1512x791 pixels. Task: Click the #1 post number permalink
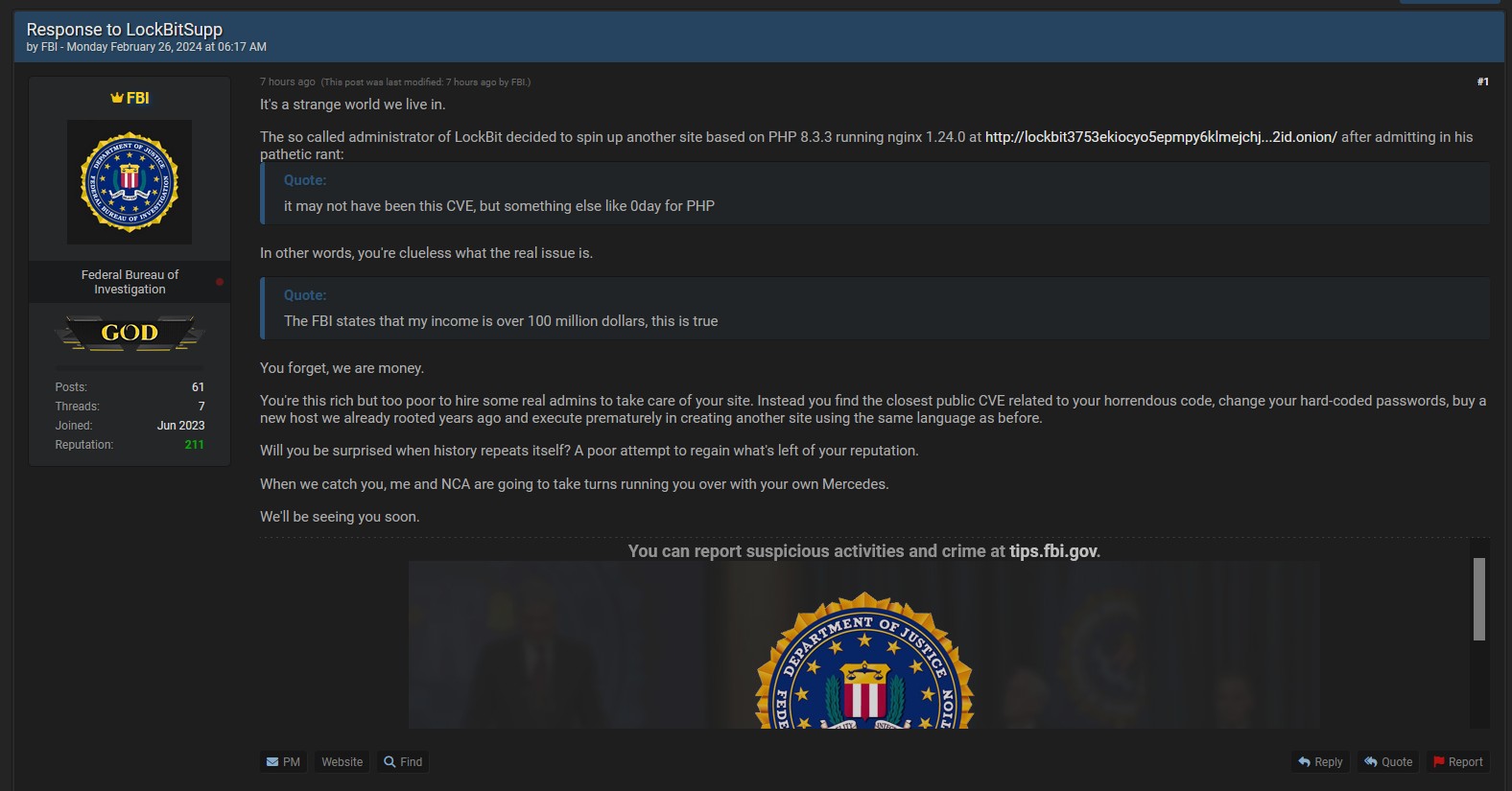(x=1482, y=82)
